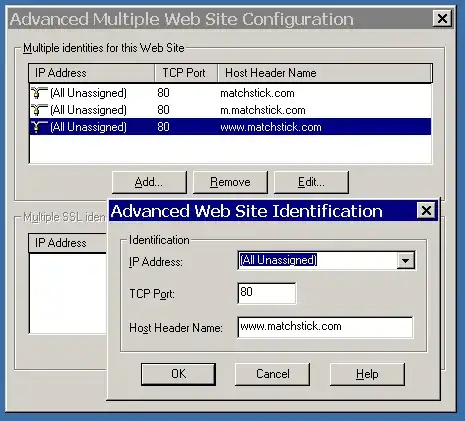Screen dimensions: 465x421
Task: Cancel the Advanced Web Site Identification dialog
Action: 272,374
